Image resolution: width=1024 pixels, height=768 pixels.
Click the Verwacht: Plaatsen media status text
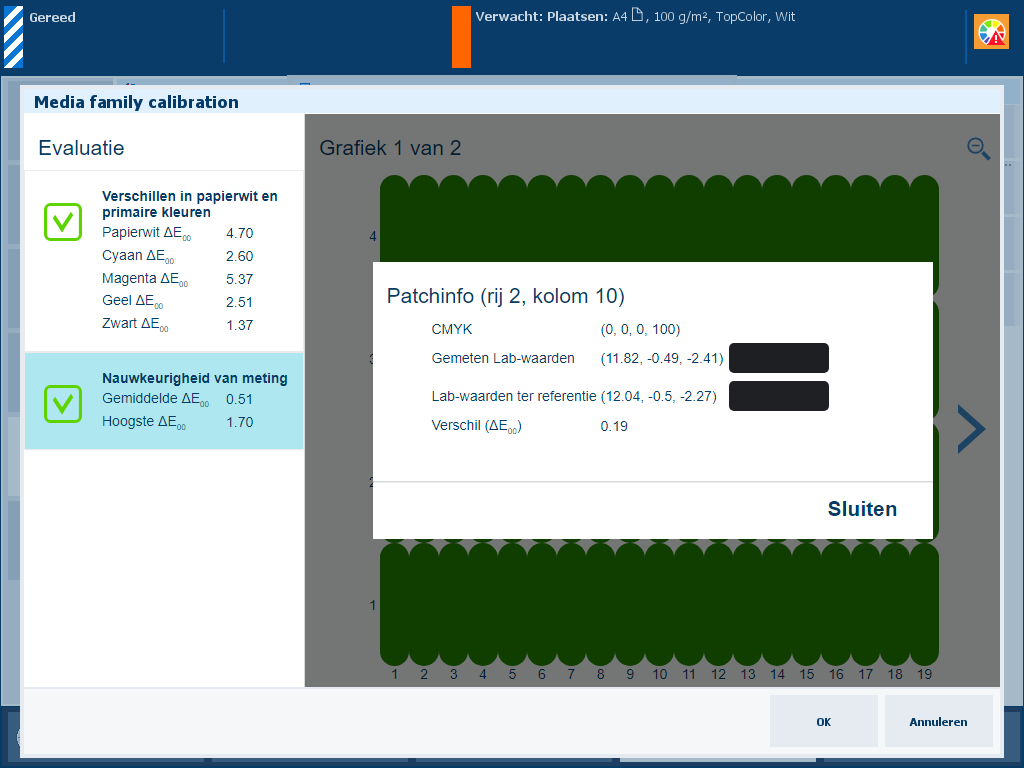click(635, 17)
